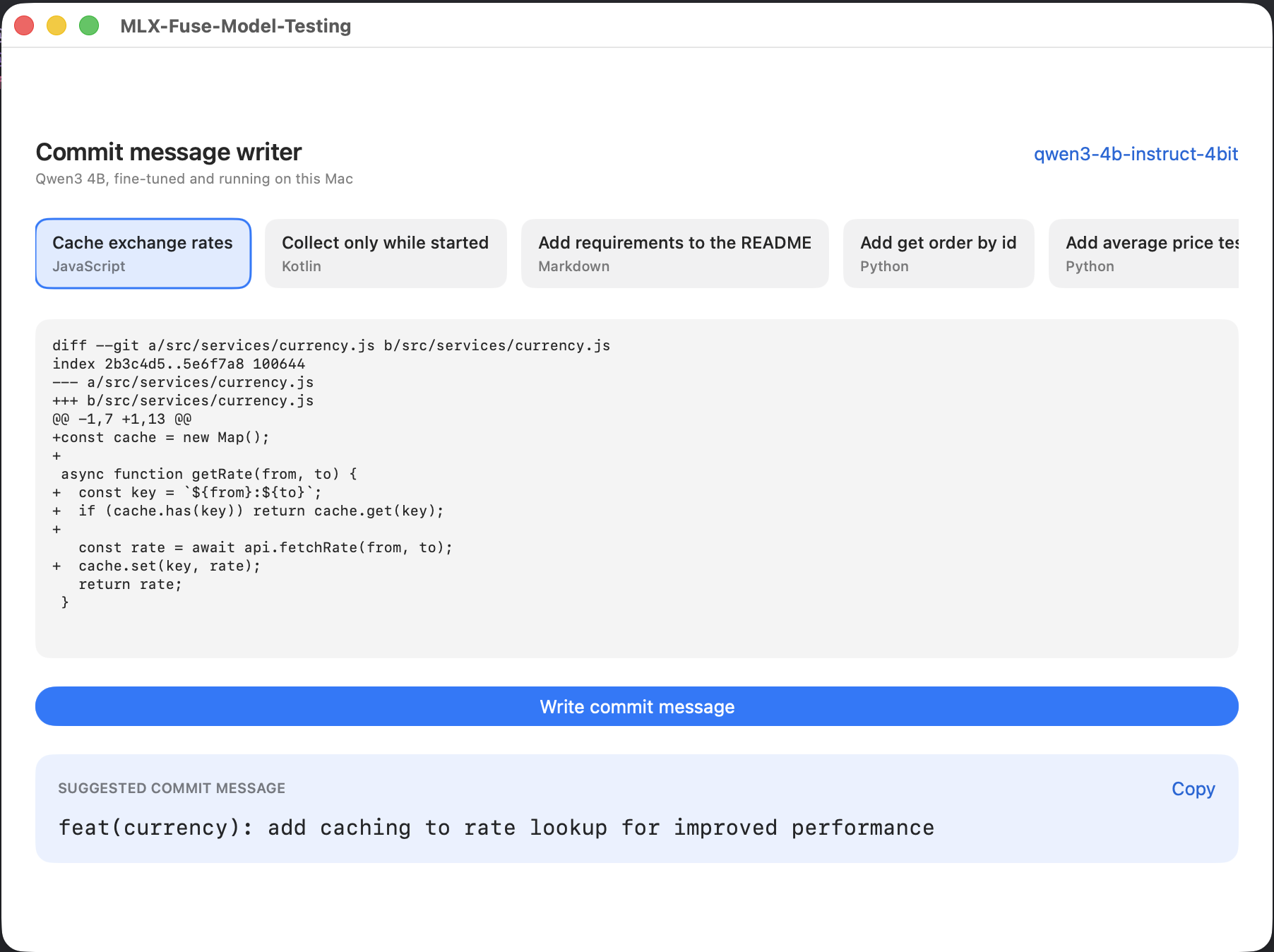Click the Commit message writer heading
Screen dimensions: 1274x952
click(x=169, y=153)
